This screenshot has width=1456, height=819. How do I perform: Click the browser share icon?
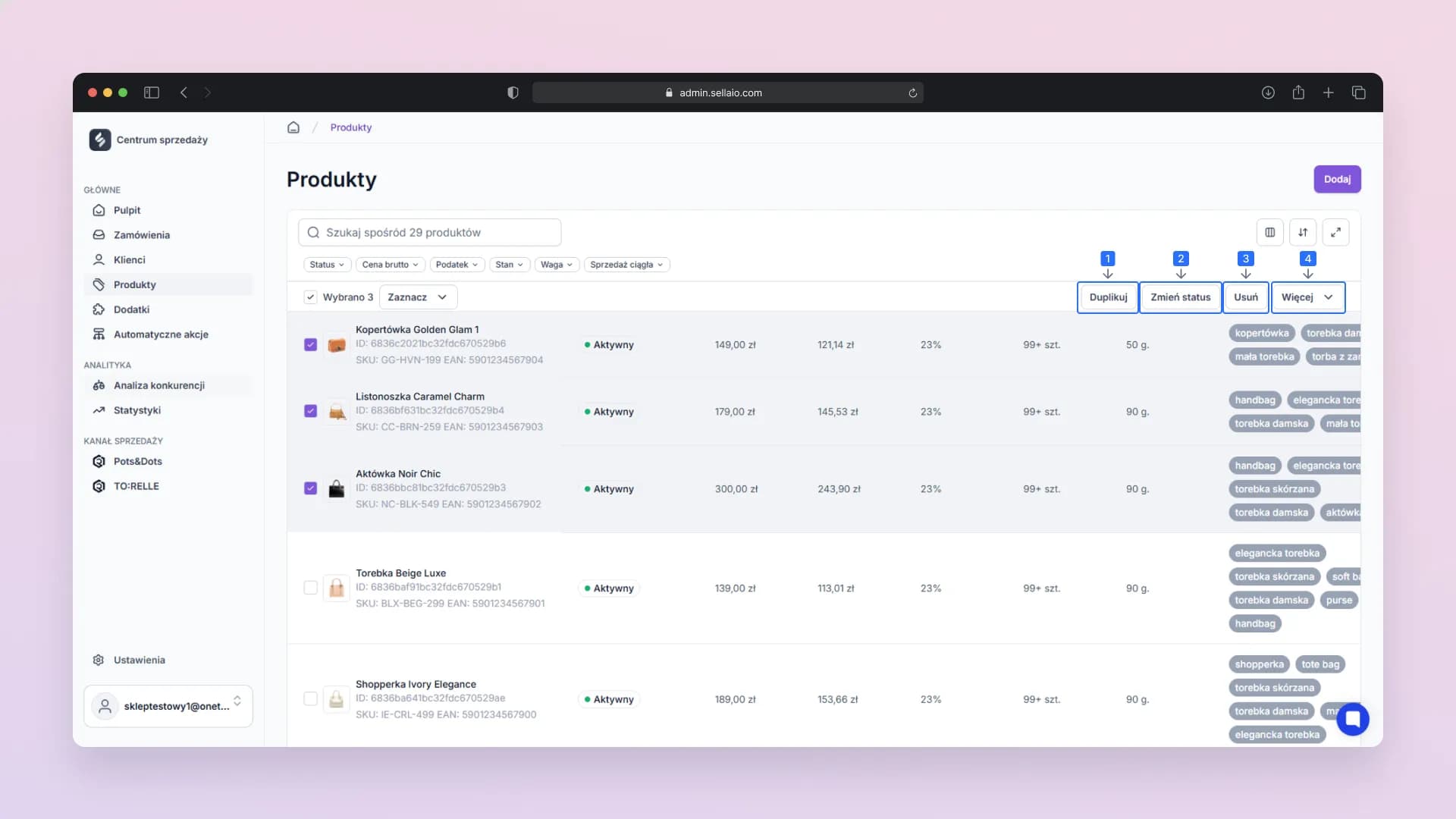1298,93
